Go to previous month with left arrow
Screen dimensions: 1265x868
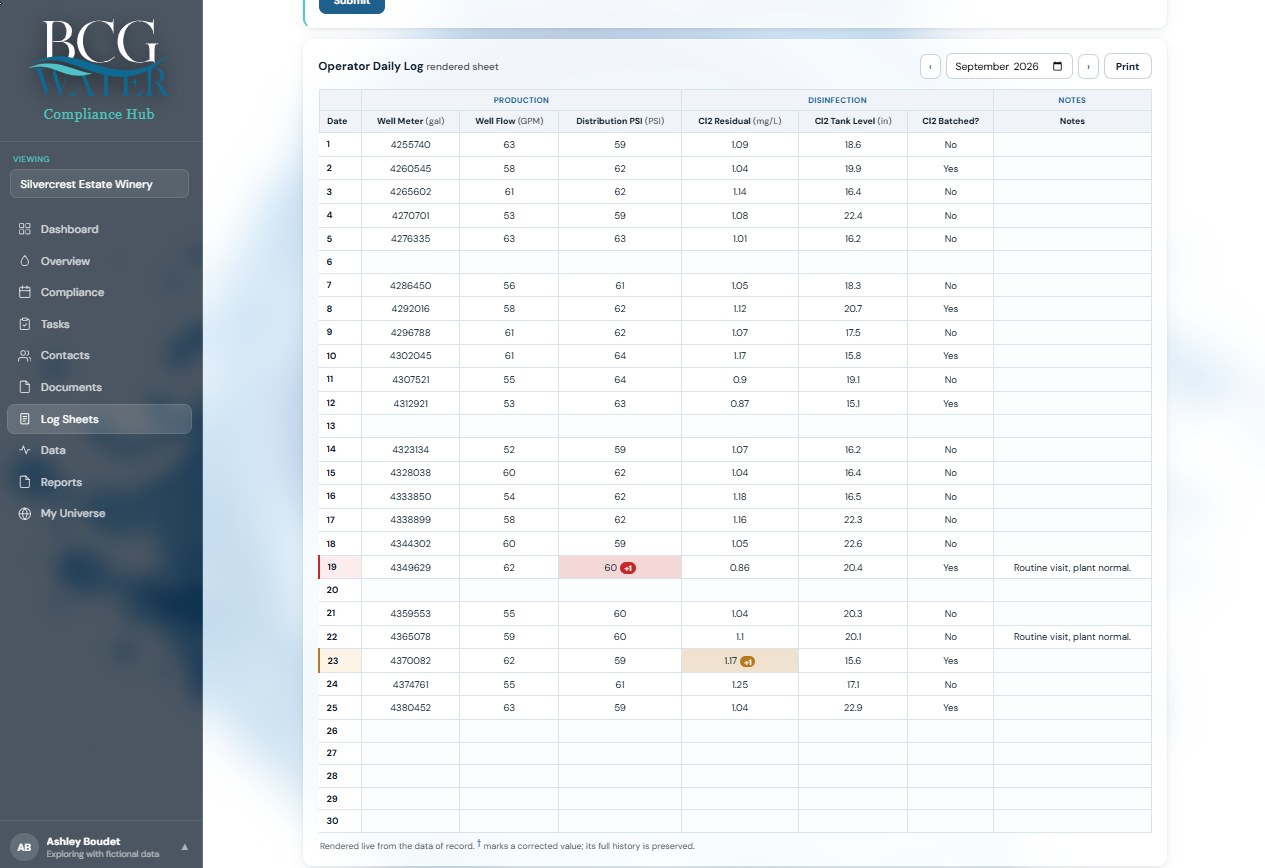(931, 67)
